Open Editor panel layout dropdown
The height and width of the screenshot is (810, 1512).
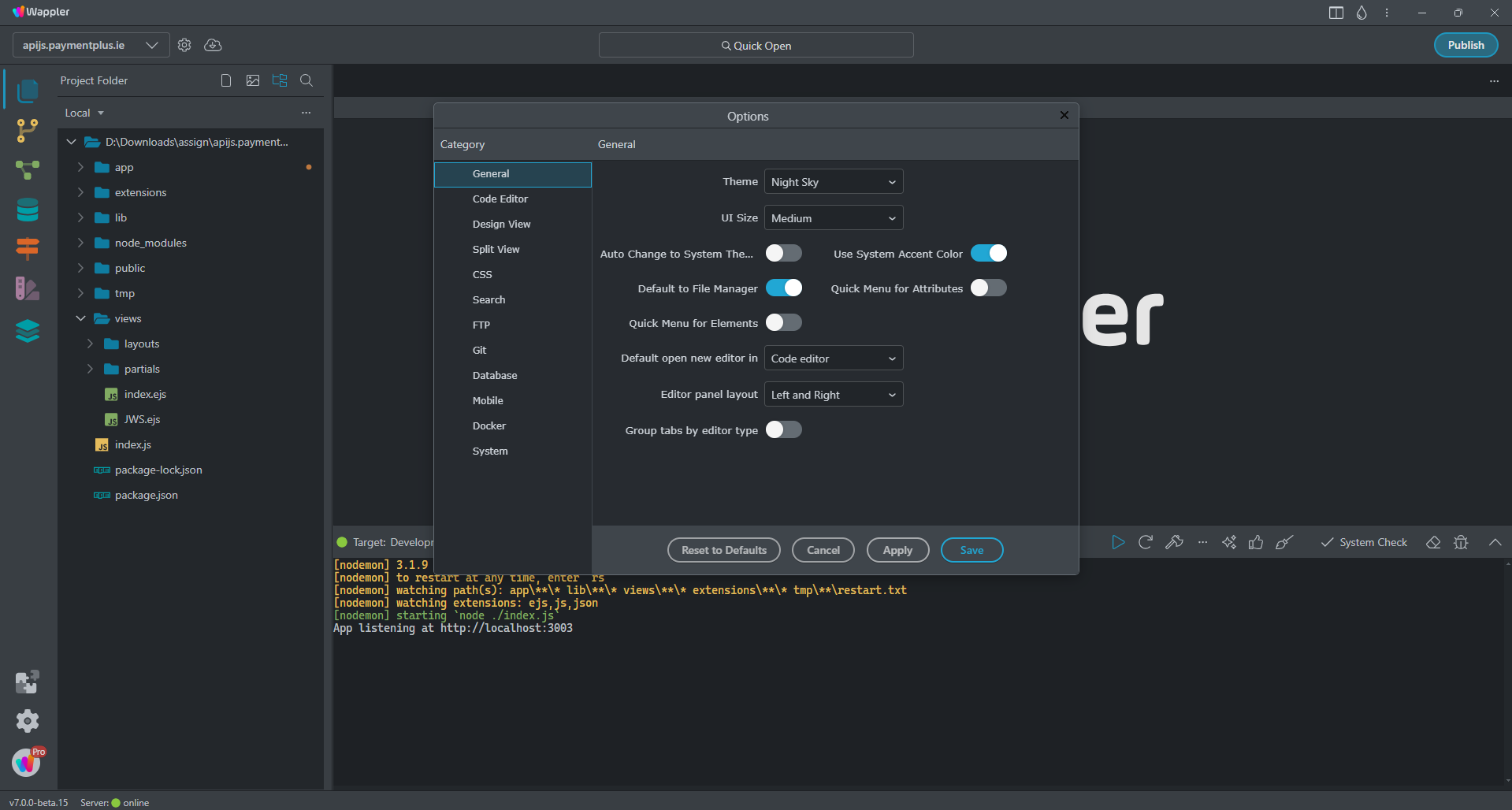click(x=834, y=395)
